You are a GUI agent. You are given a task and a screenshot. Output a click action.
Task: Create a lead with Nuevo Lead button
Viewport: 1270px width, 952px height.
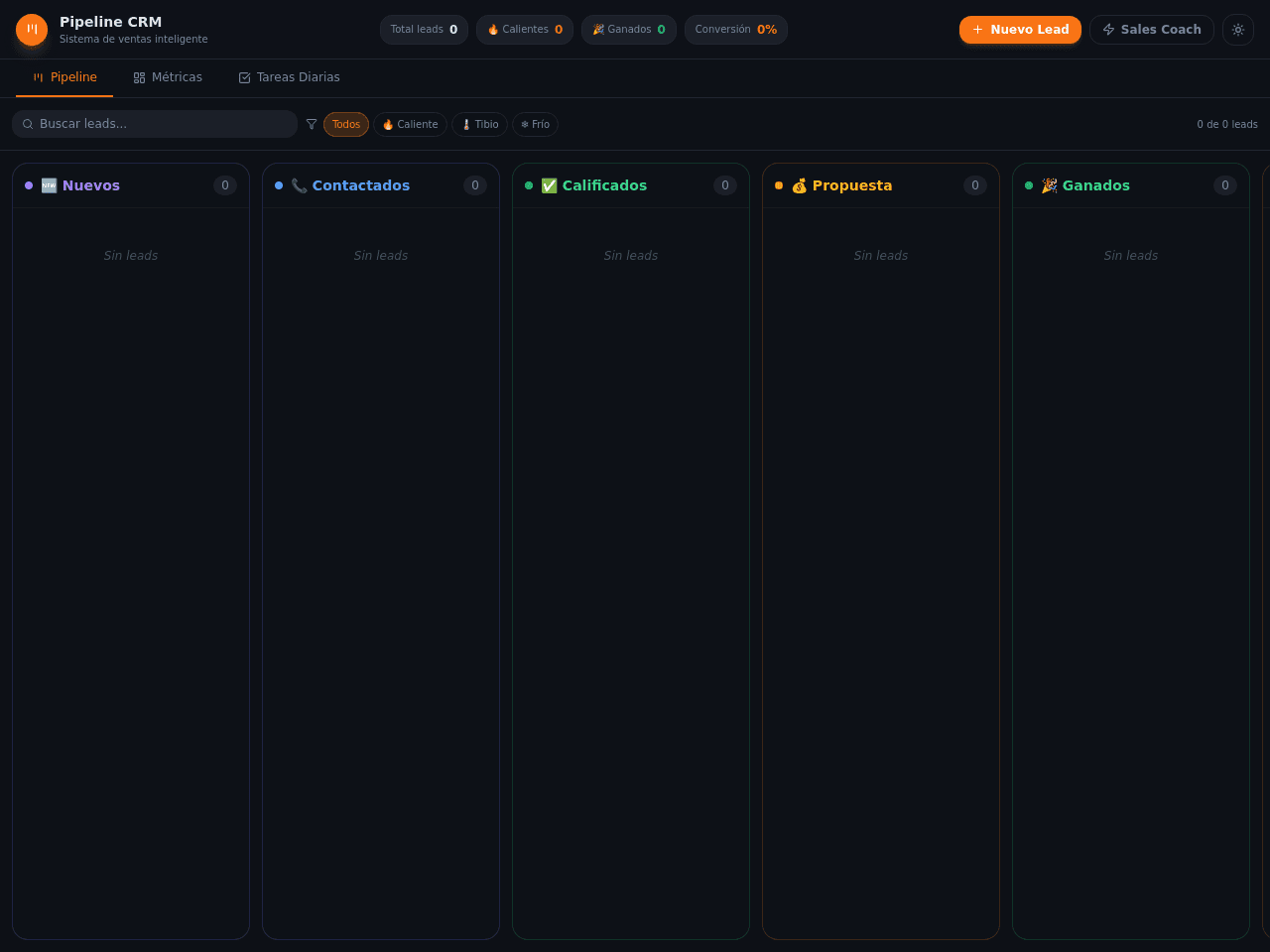1020,30
